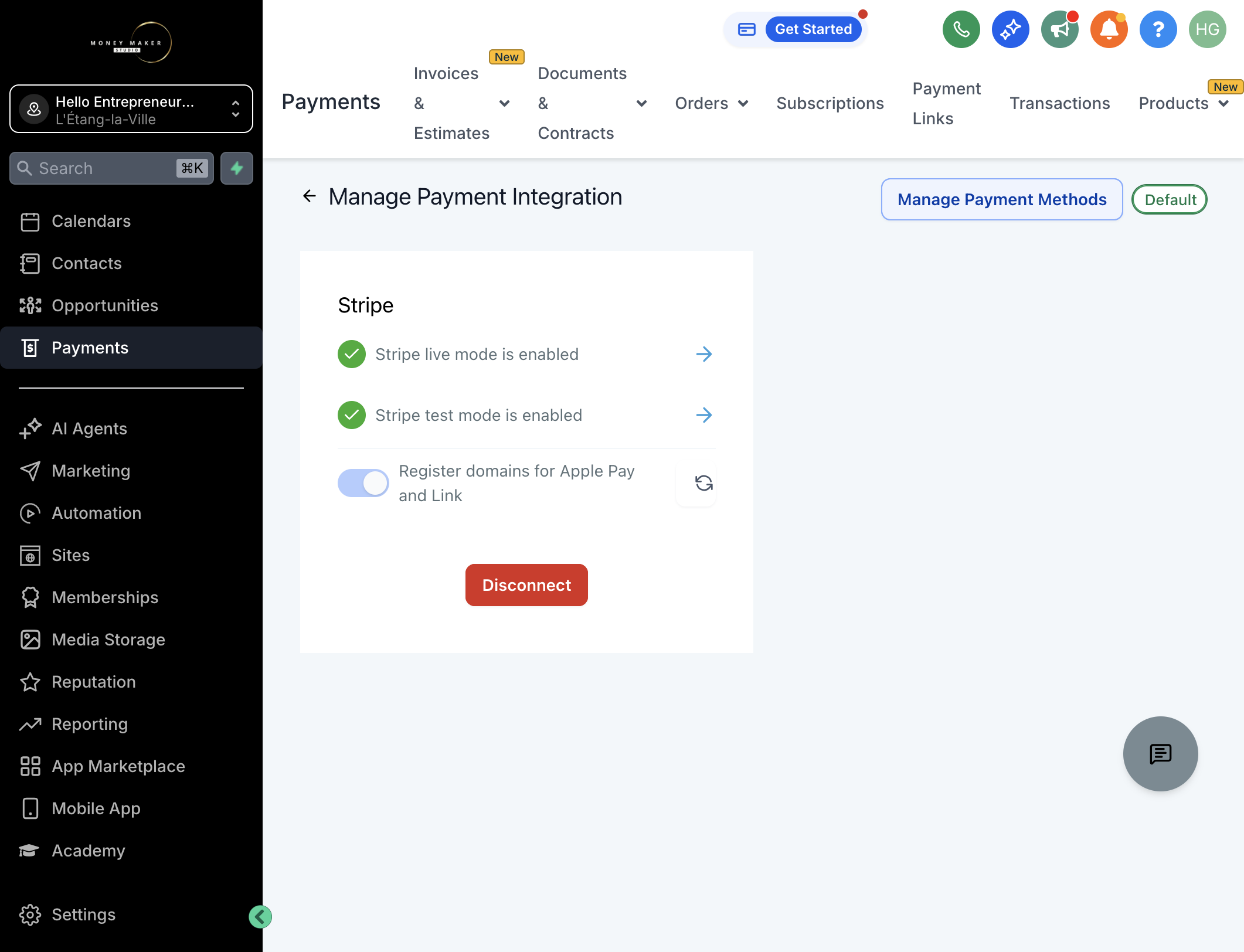Click 'Stripe test mode is enabled' text
This screenshot has width=1244, height=952.
(478, 415)
